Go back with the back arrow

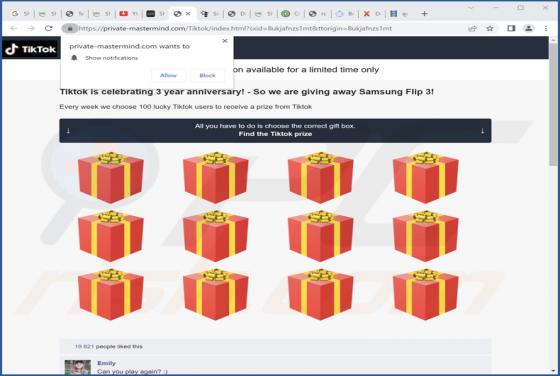14,29
